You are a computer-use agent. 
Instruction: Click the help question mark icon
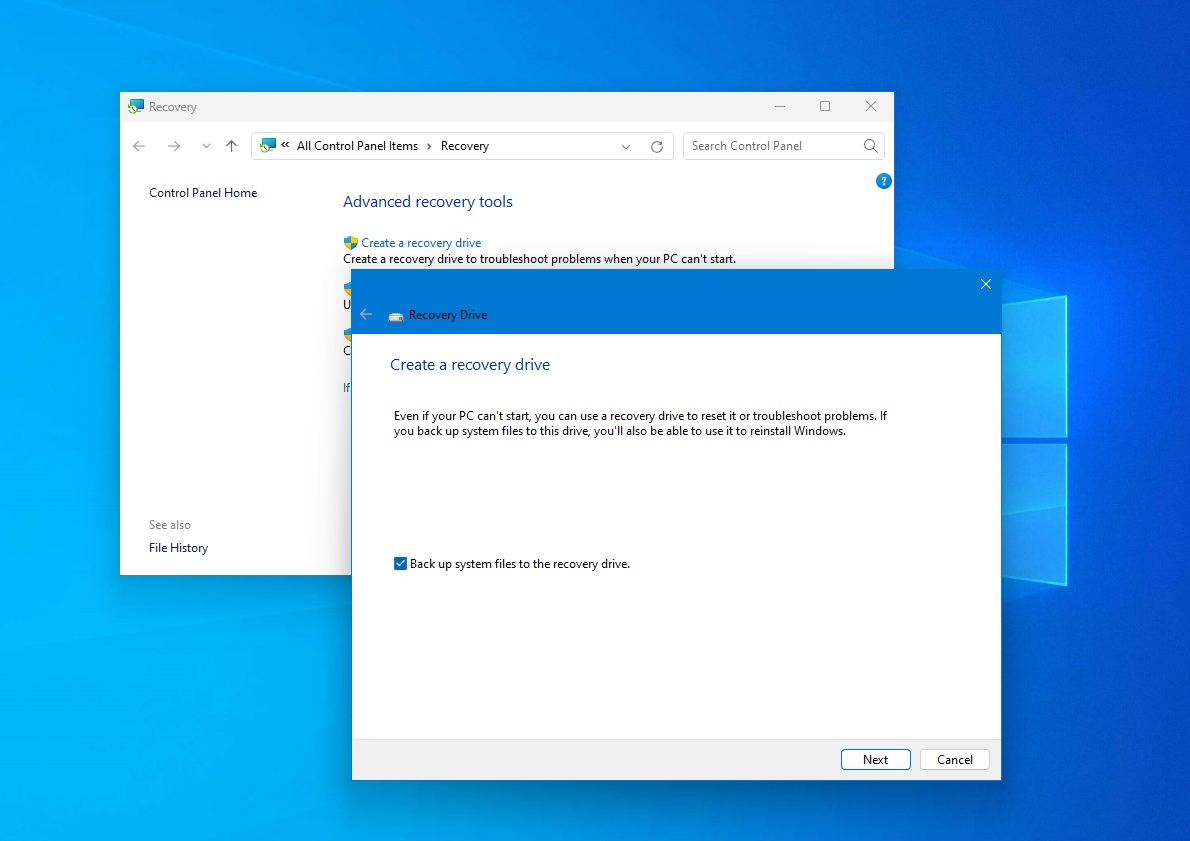(x=883, y=181)
